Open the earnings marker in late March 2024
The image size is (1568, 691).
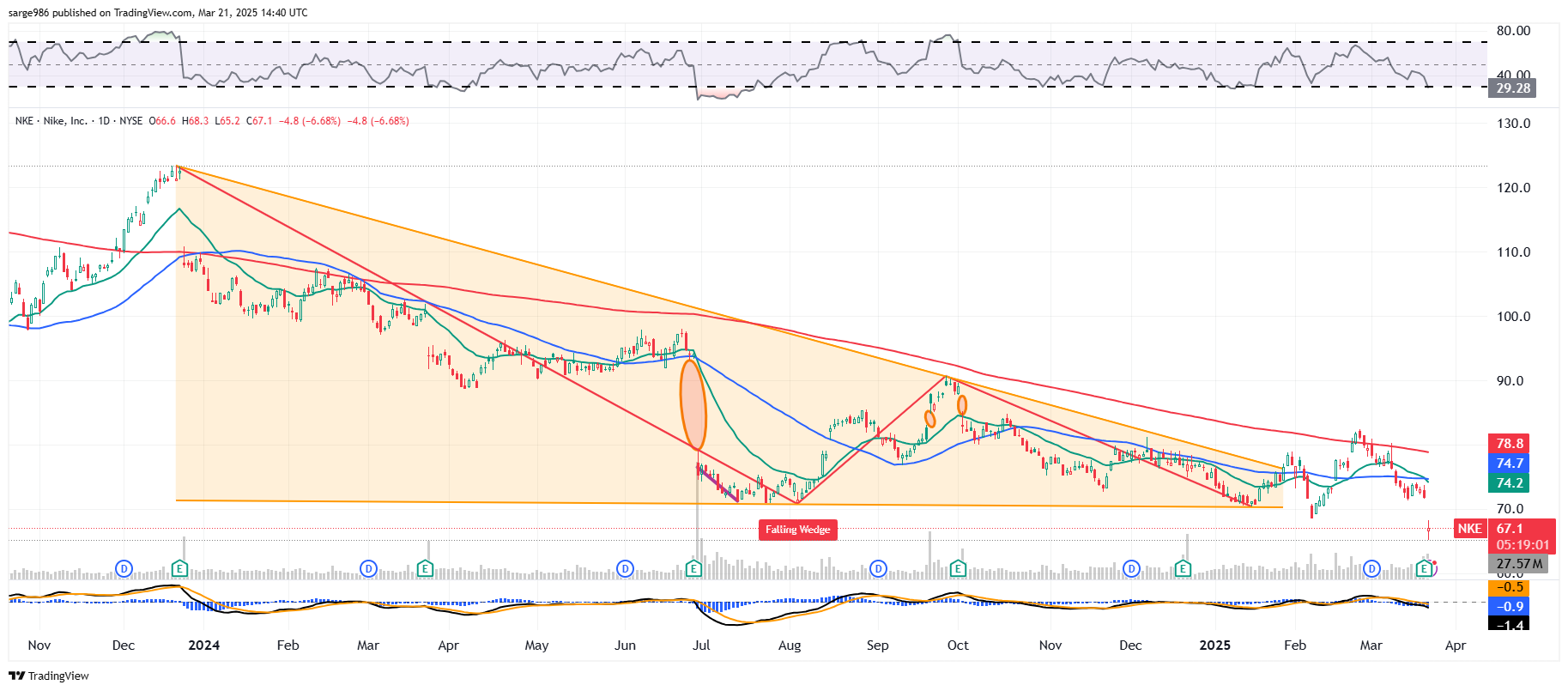click(425, 568)
